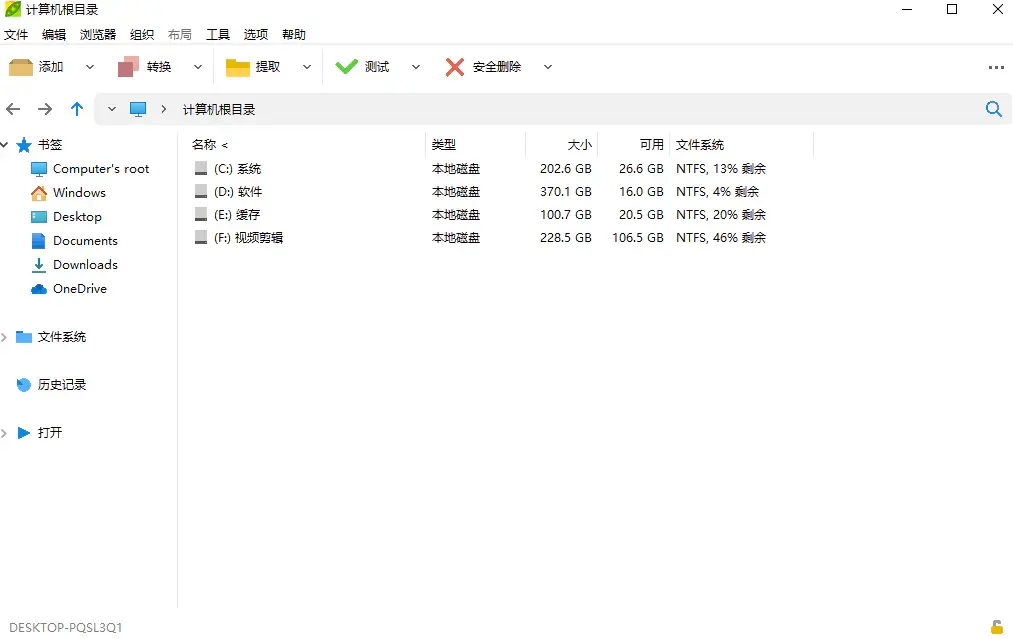Image resolution: width=1013 pixels, height=639 pixels.
Task: Open the 选项 menu
Action: tap(256, 33)
